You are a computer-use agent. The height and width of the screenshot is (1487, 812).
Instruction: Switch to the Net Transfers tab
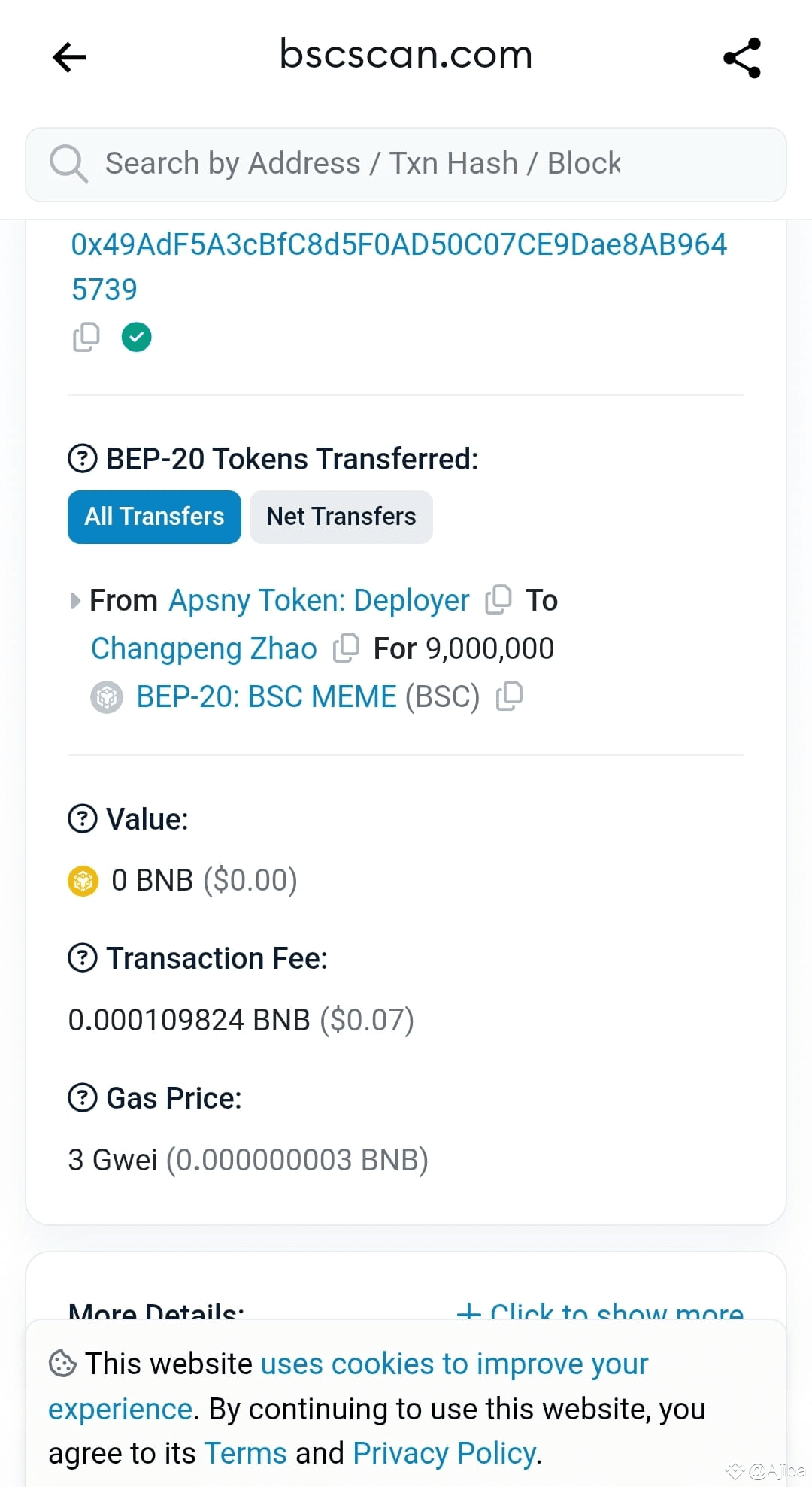coord(341,517)
